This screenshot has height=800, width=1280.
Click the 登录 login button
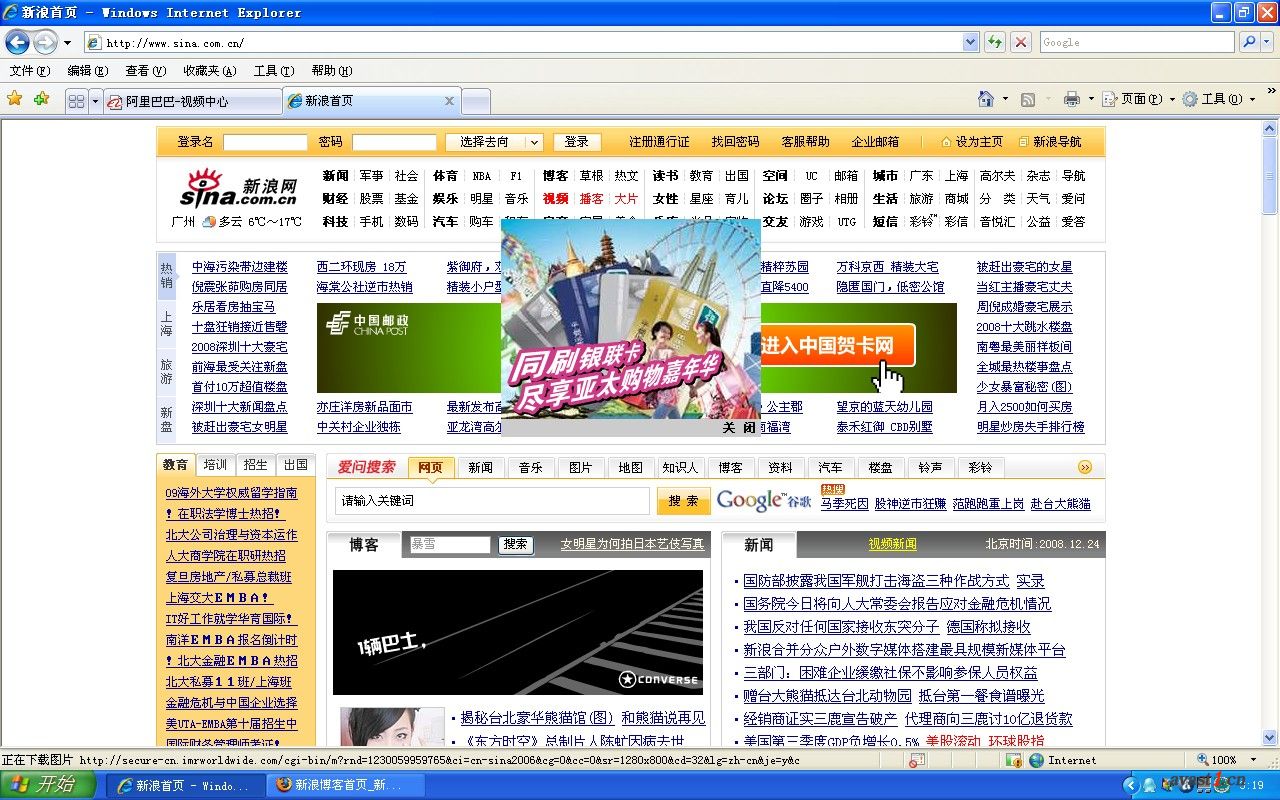tap(577, 142)
